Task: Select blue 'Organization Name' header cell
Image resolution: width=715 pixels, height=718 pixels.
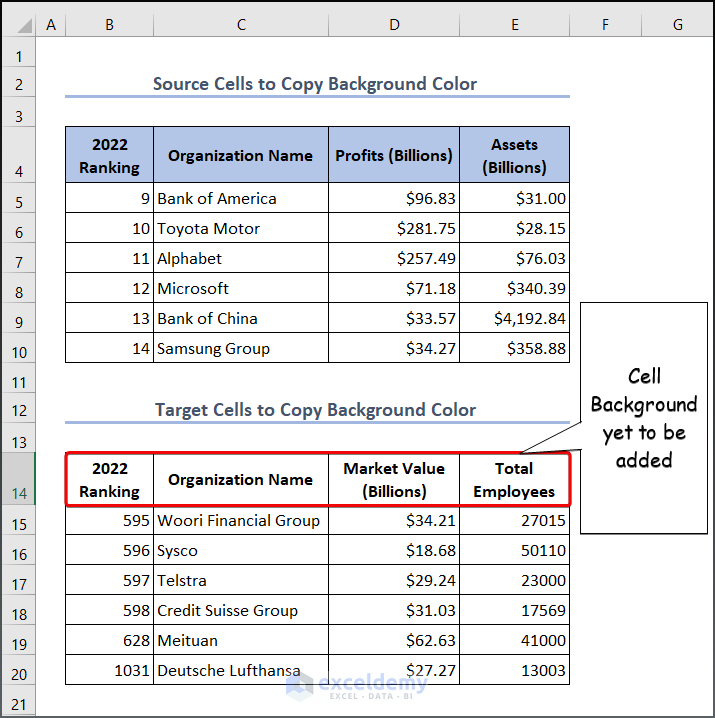Action: (241, 155)
